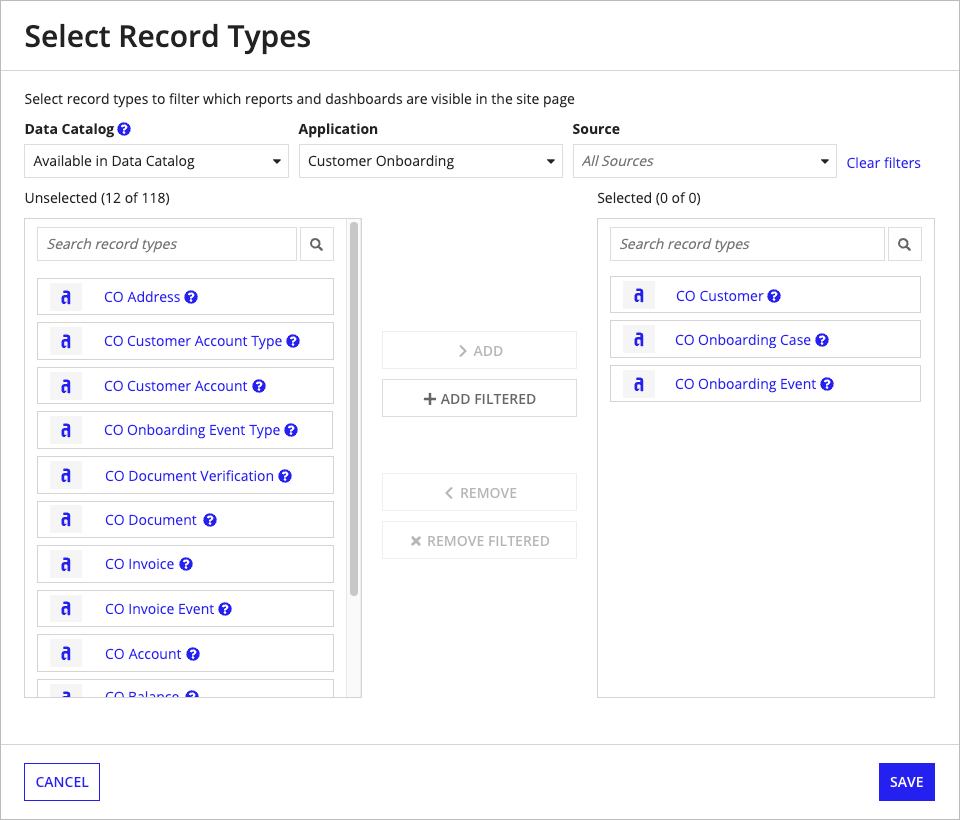
Task: Click record type icon for CO Onboarding Case
Action: pyautogui.click(x=639, y=339)
